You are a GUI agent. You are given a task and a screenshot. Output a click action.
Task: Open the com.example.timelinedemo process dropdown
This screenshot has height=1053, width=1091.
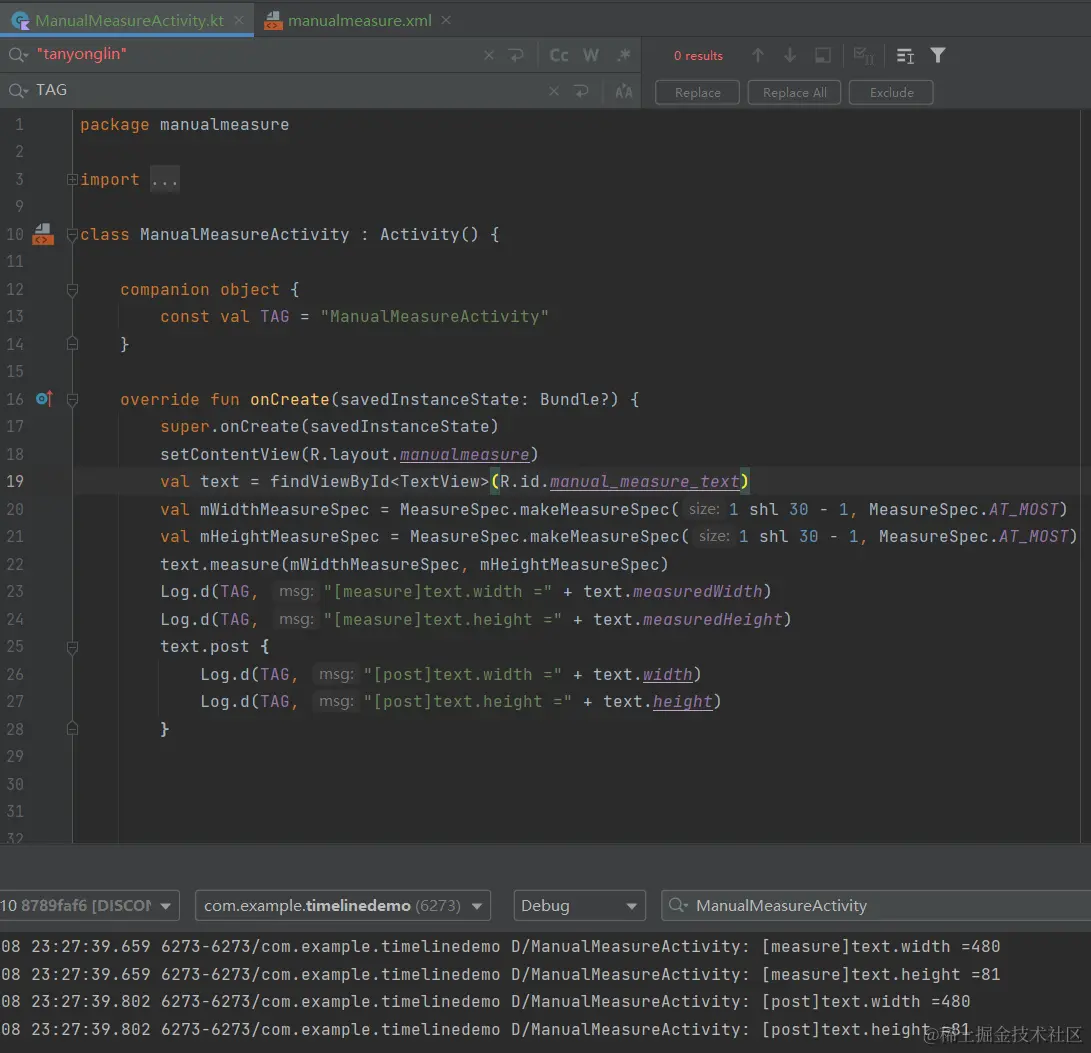342,906
